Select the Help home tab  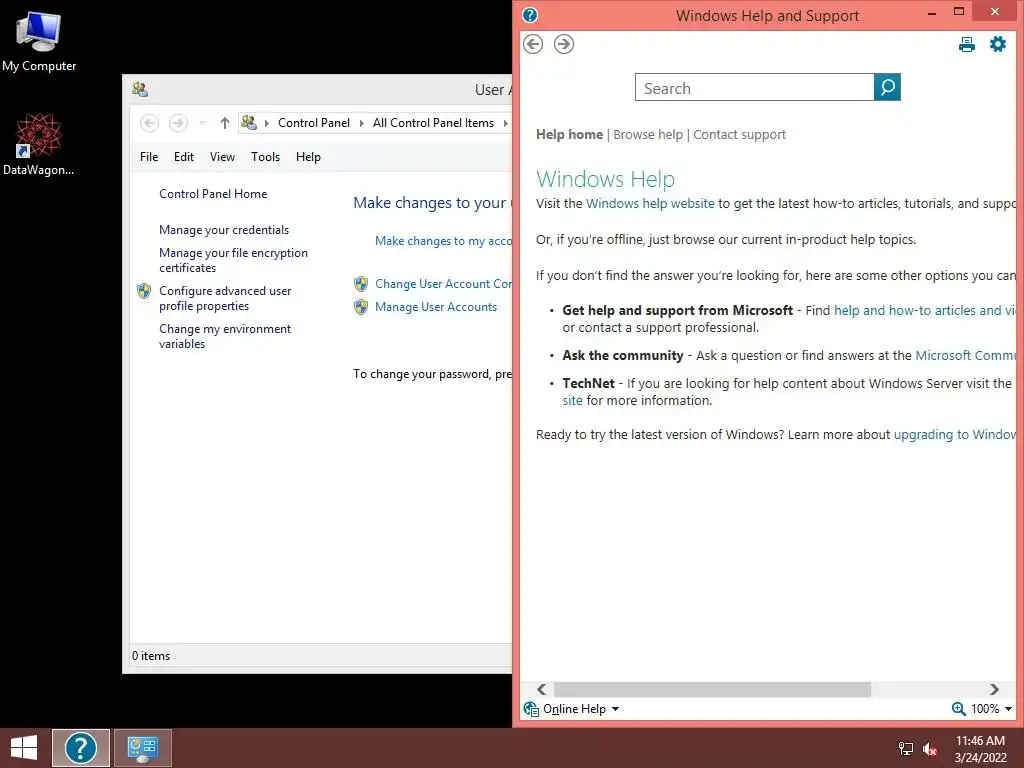click(569, 135)
